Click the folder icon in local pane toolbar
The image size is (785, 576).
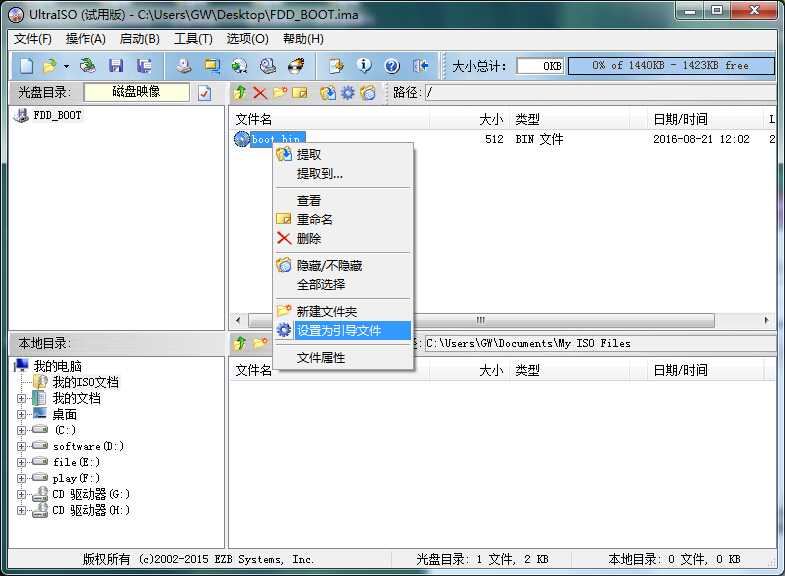point(260,343)
